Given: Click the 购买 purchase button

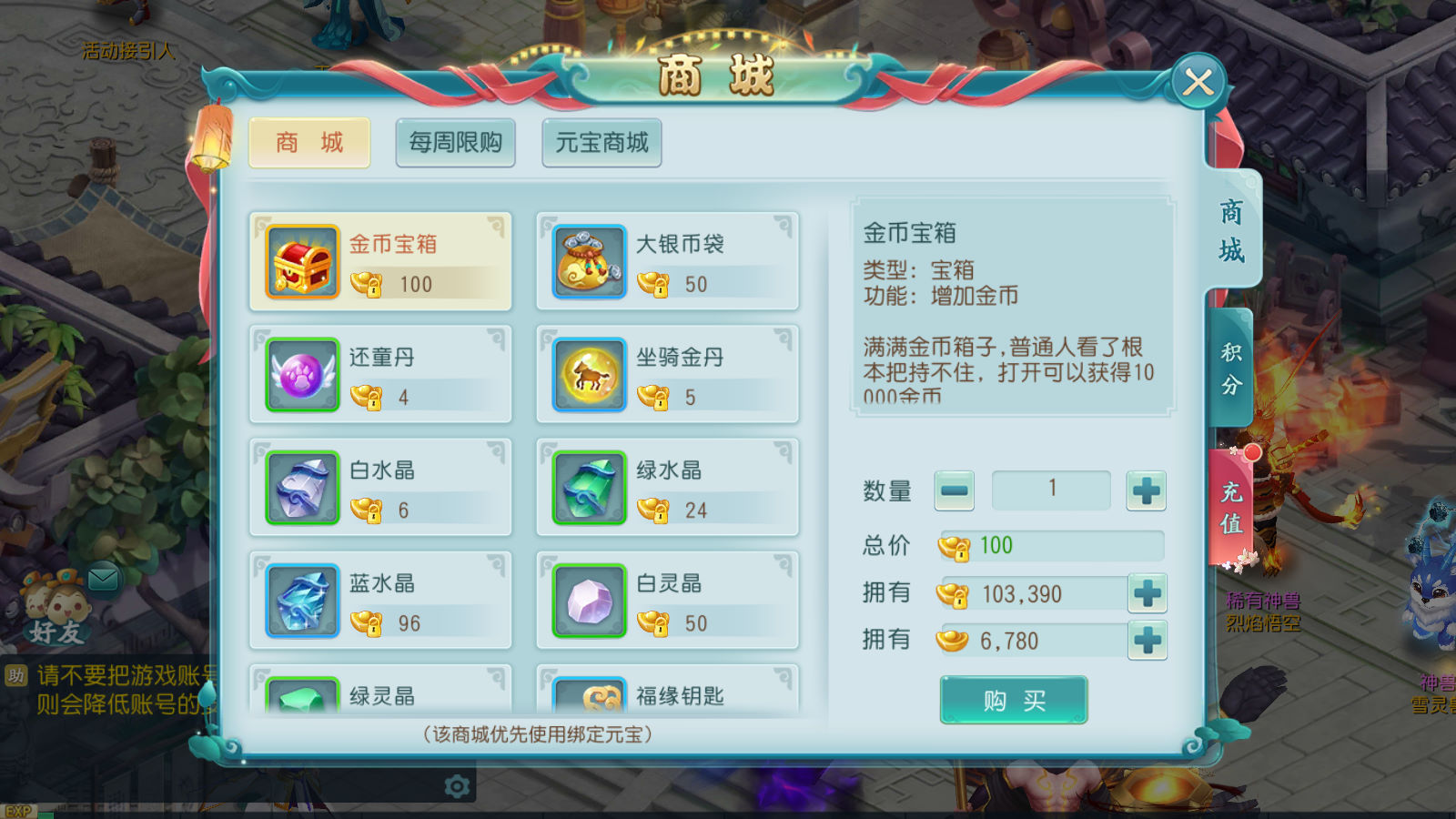Looking at the screenshot, I should coord(1014,700).
